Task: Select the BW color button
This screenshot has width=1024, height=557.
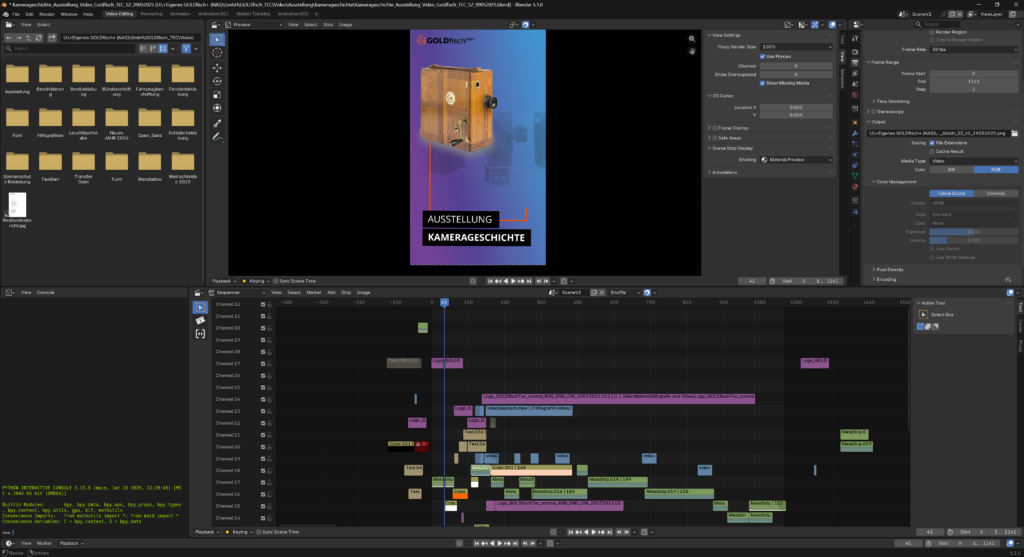Action: 952,170
